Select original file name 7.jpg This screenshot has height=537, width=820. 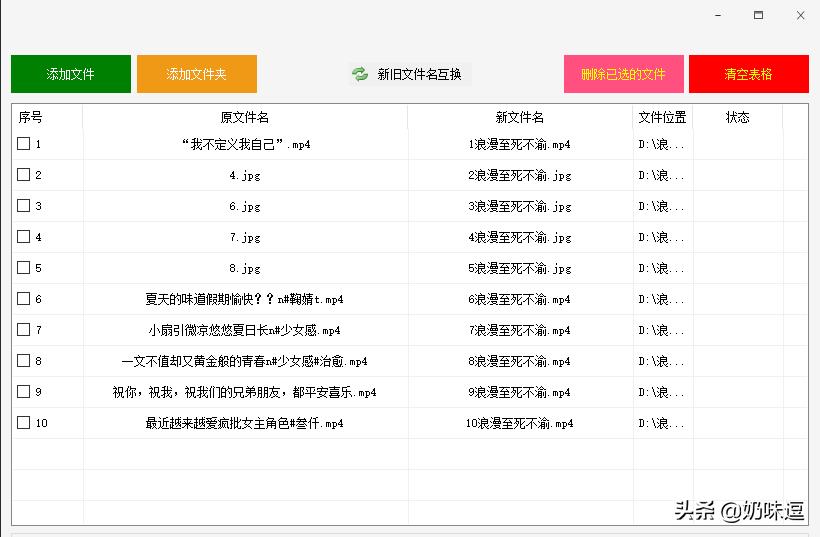pyautogui.click(x=245, y=237)
